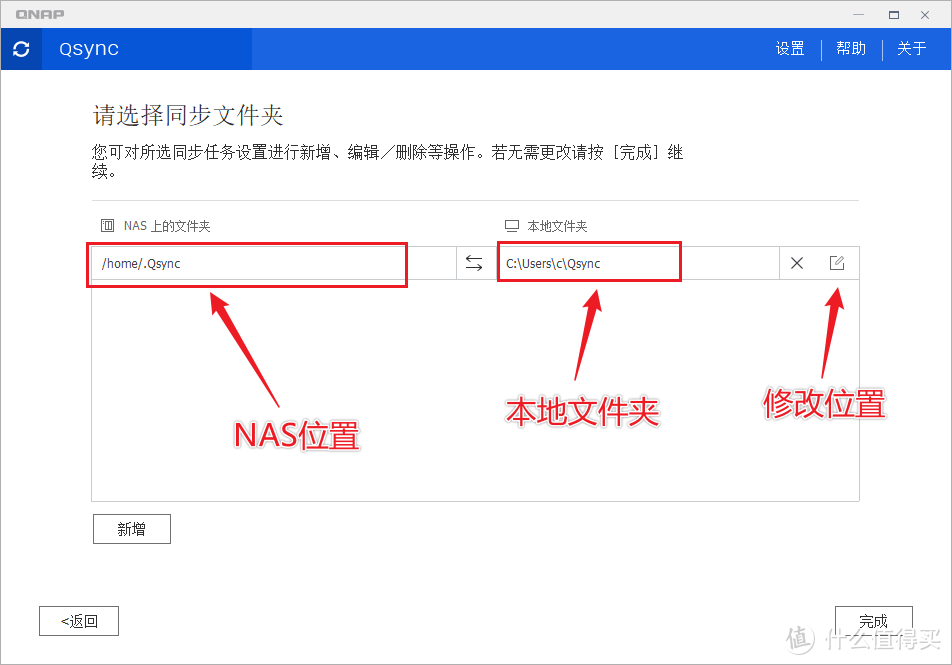
Task: Click the C:\Users\c\Qsync local path field
Action: (x=589, y=262)
